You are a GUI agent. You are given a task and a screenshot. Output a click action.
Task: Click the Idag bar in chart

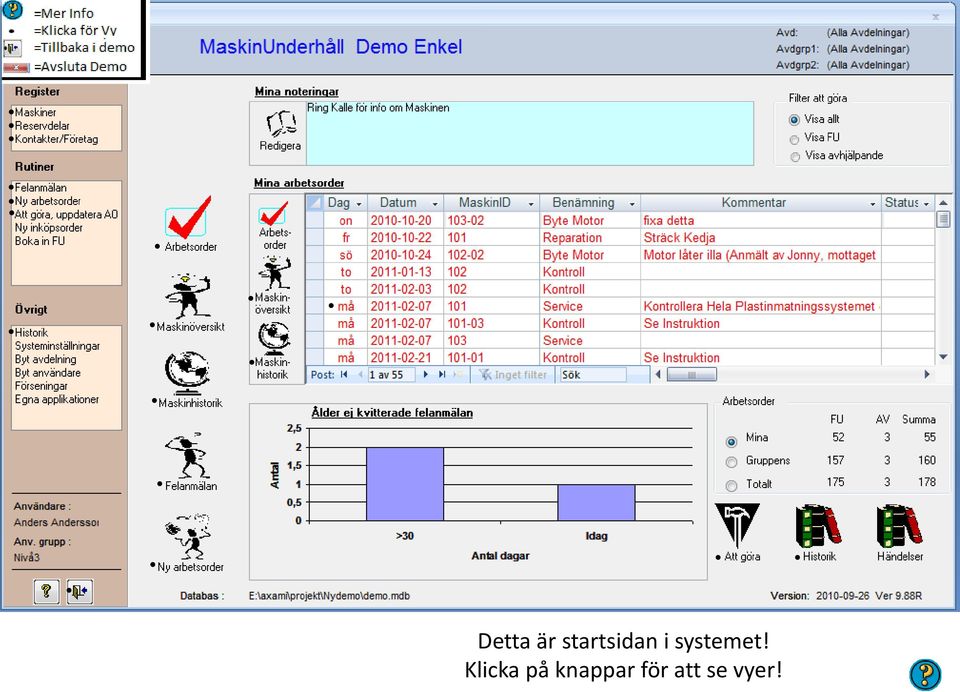point(596,503)
